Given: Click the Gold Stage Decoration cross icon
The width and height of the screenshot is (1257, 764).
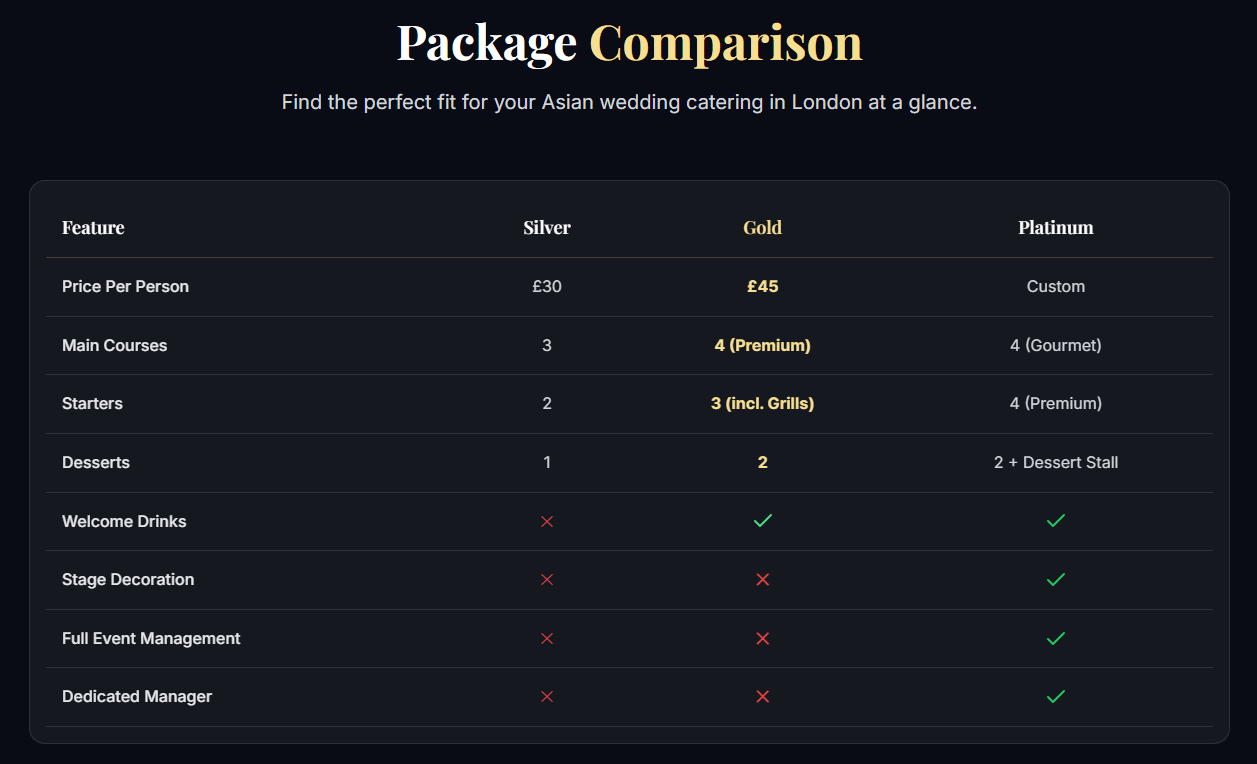Looking at the screenshot, I should tap(762, 580).
